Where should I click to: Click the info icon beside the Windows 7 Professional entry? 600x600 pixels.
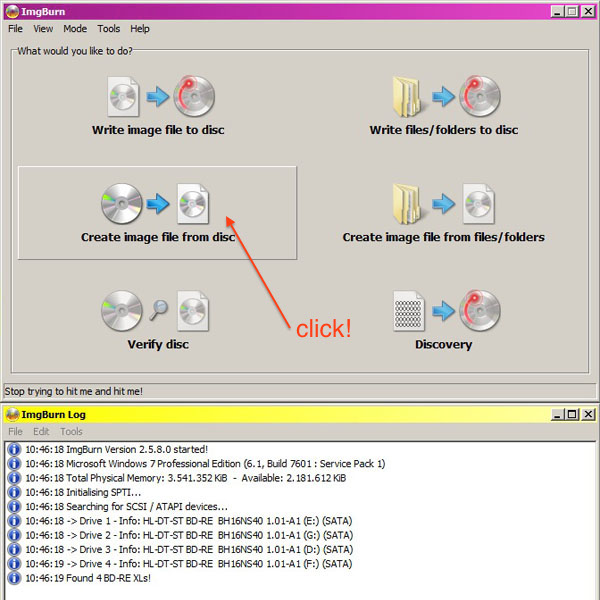click(x=14, y=463)
